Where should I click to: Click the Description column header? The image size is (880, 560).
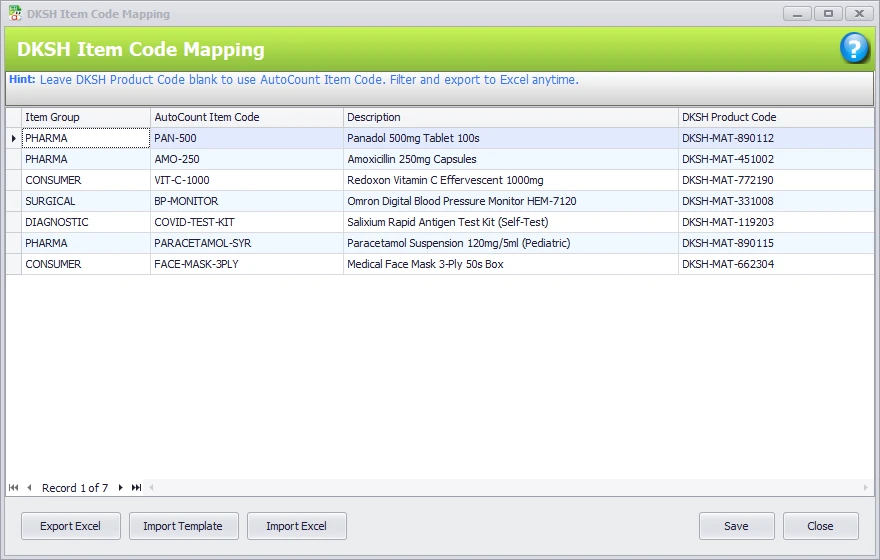(511, 117)
